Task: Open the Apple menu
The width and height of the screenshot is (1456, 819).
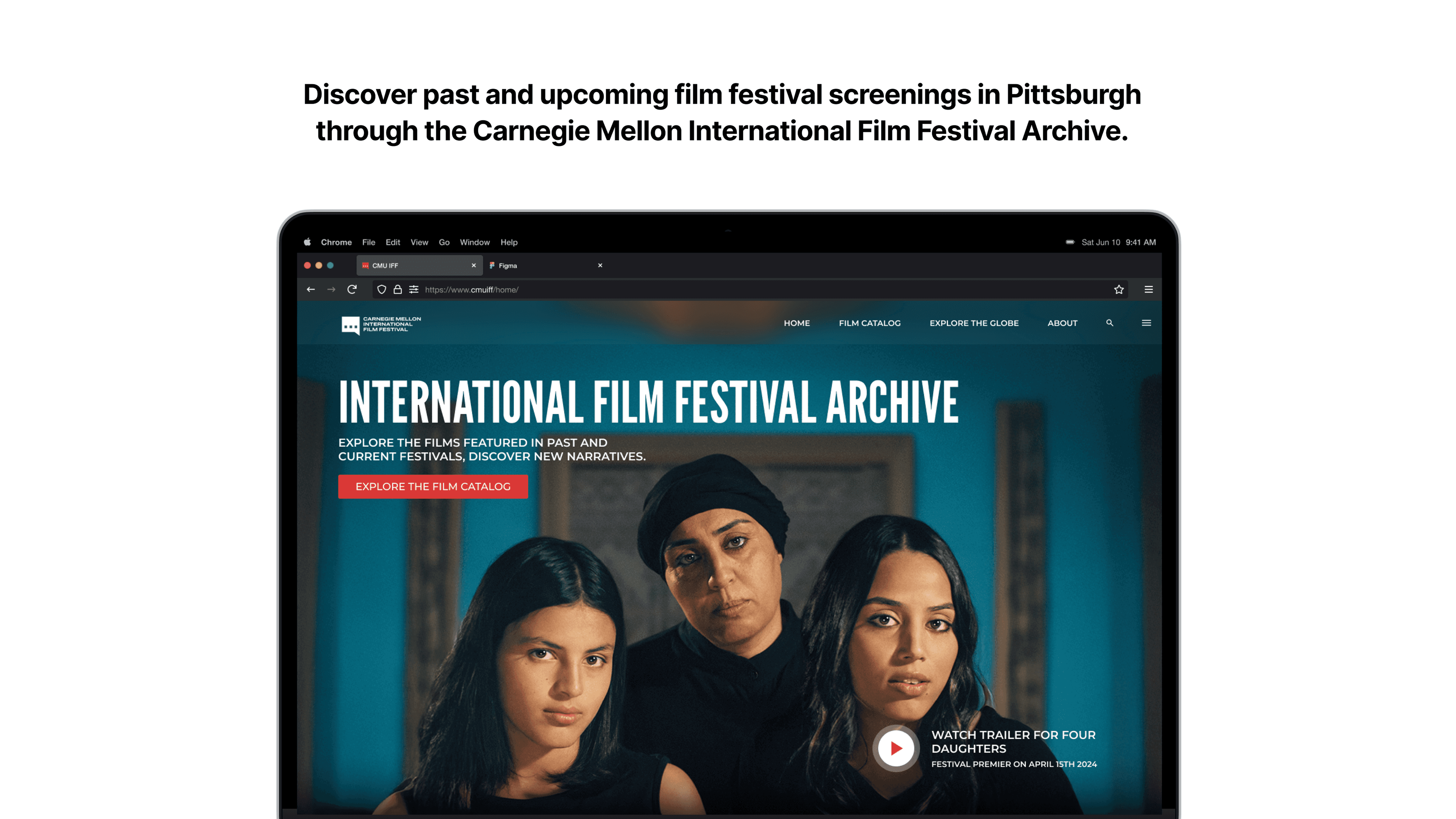Action: 307,242
